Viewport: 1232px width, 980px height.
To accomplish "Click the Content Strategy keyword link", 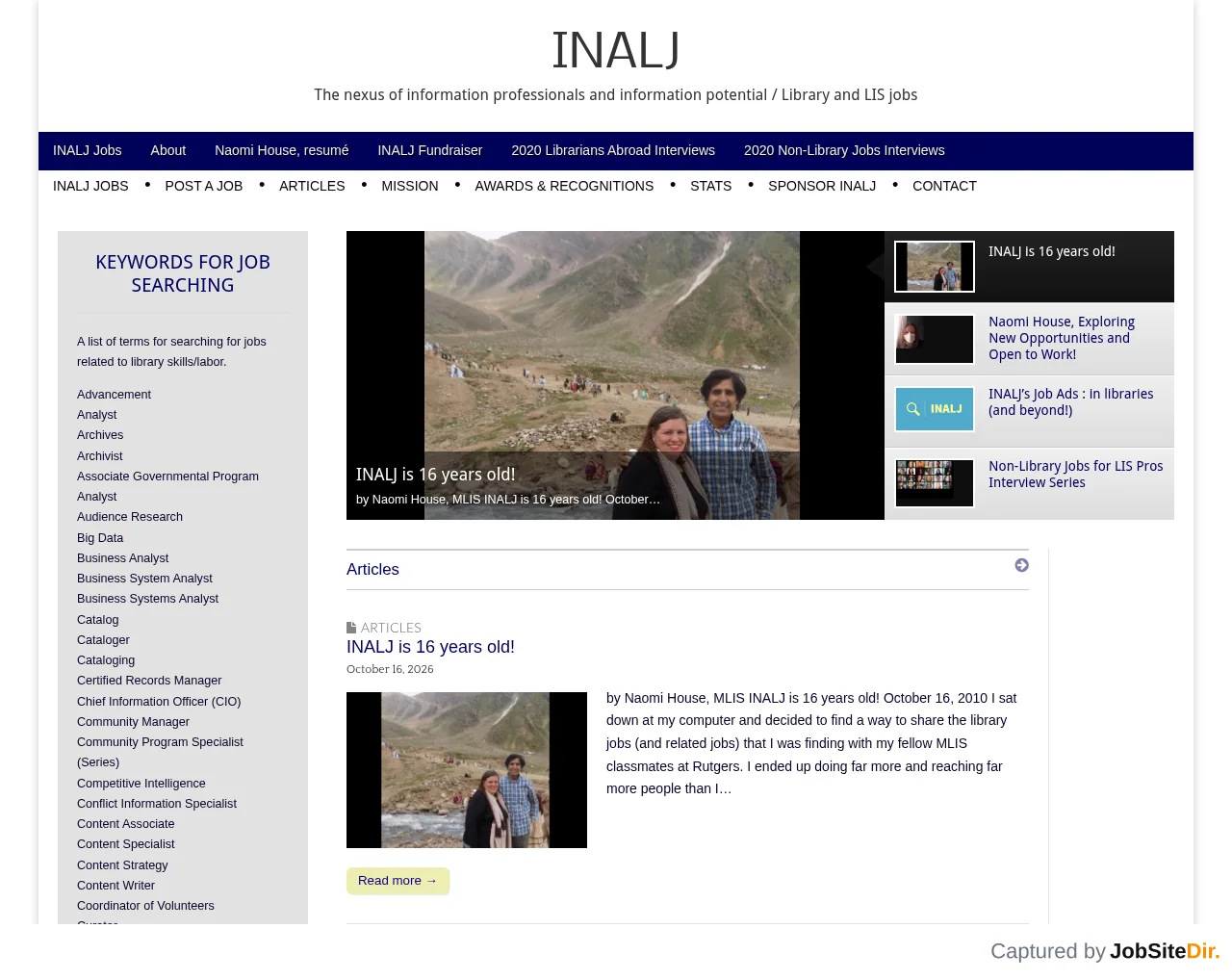I will tap(122, 865).
